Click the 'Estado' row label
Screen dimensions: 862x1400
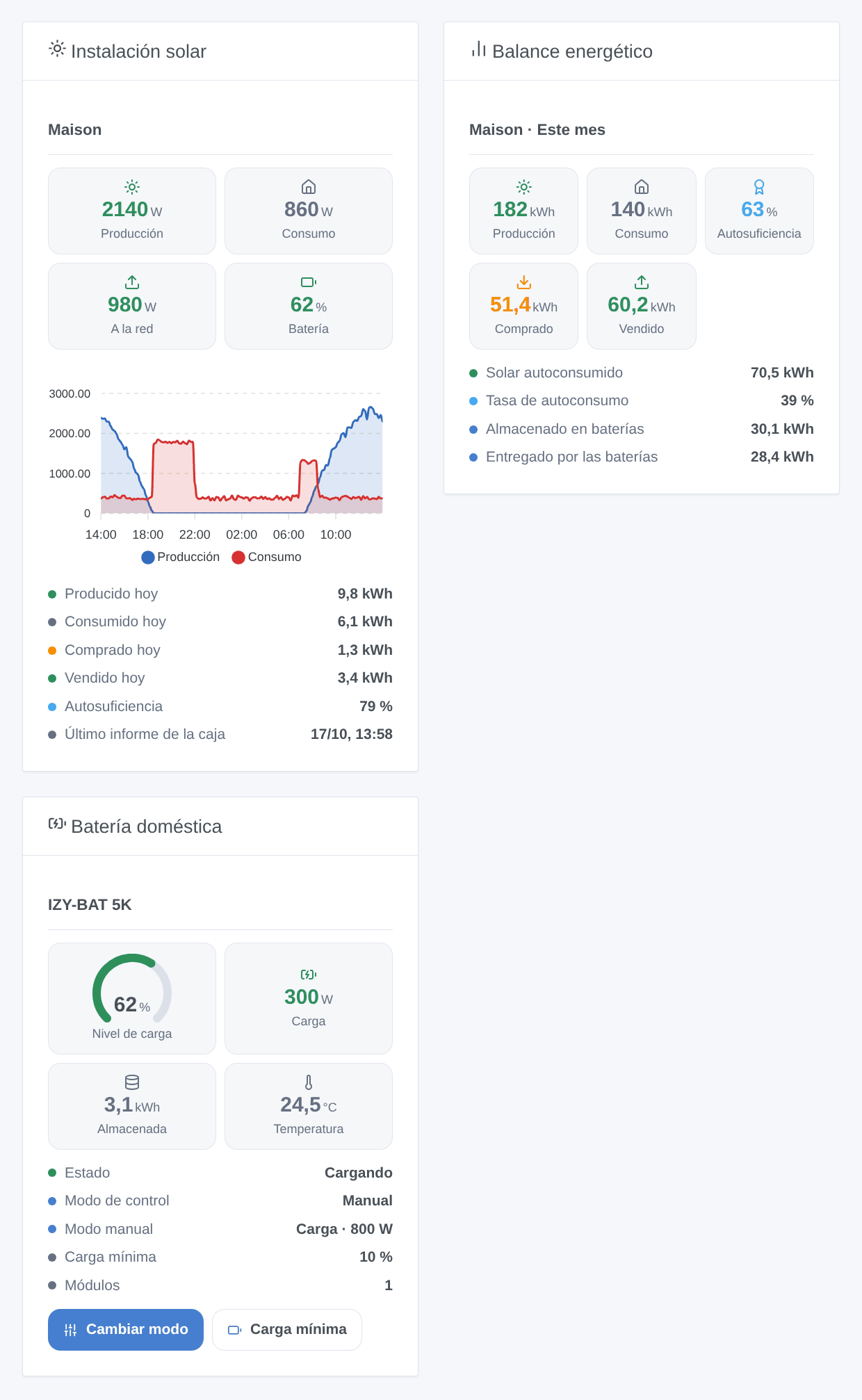point(87,1173)
